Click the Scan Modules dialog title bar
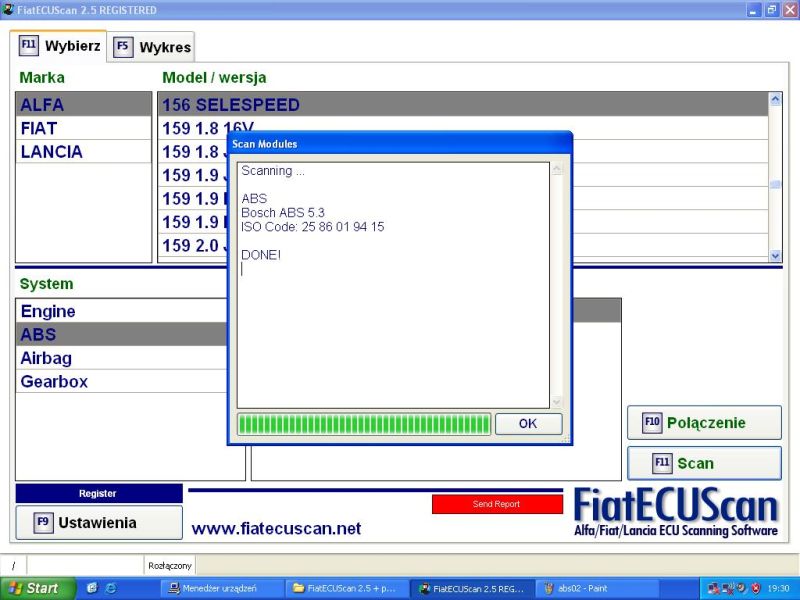The width and height of the screenshot is (800, 600). [x=399, y=144]
